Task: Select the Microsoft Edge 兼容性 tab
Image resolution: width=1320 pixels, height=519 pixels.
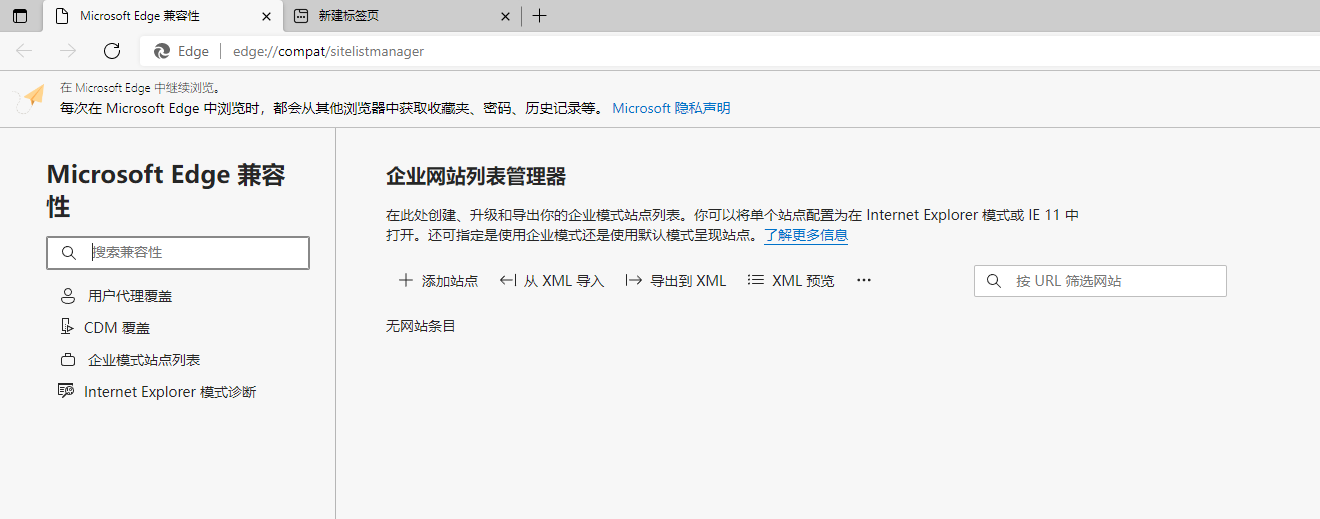Action: point(150,16)
